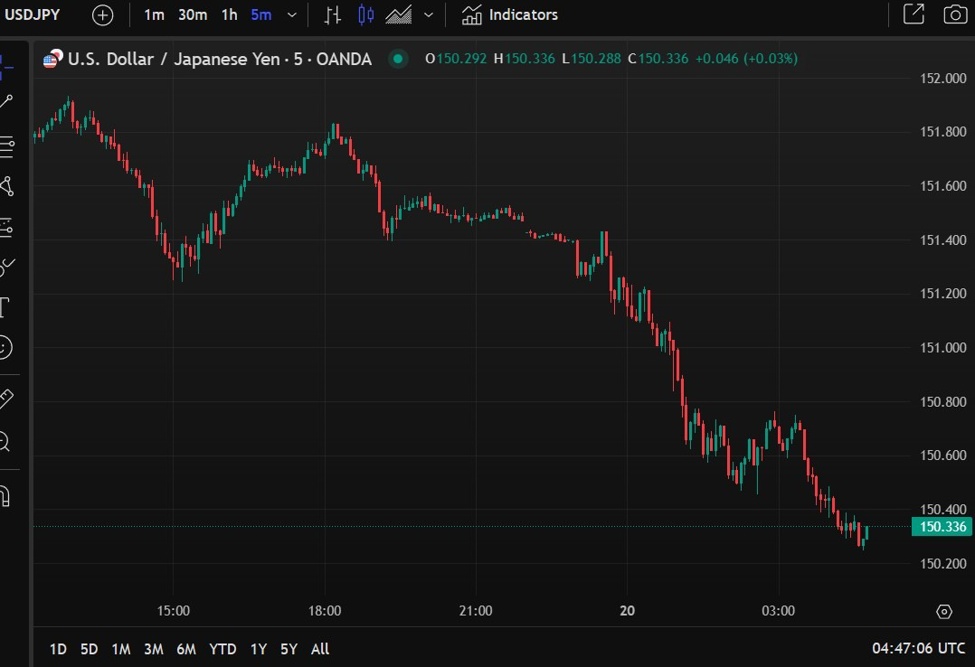Toggle the green market status indicator
This screenshot has height=667, width=975.
pos(398,59)
